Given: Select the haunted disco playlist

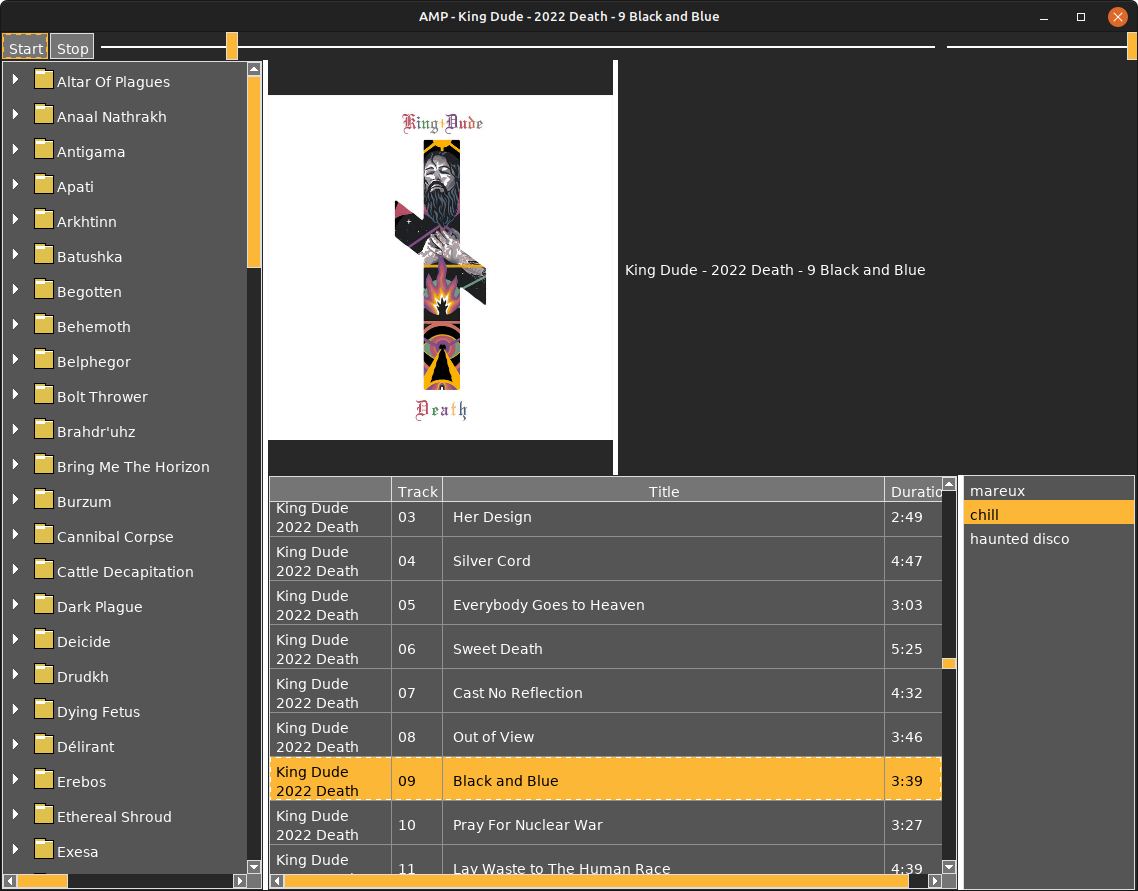Looking at the screenshot, I should click(x=1048, y=538).
